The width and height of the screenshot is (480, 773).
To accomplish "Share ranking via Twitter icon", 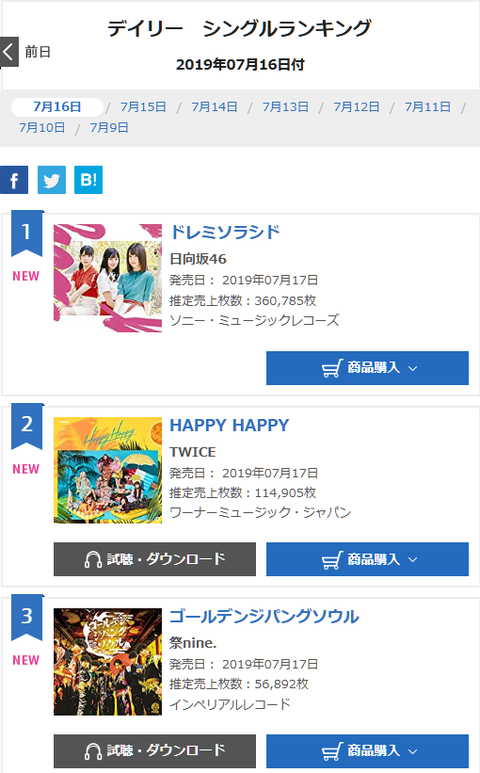I will [51, 180].
